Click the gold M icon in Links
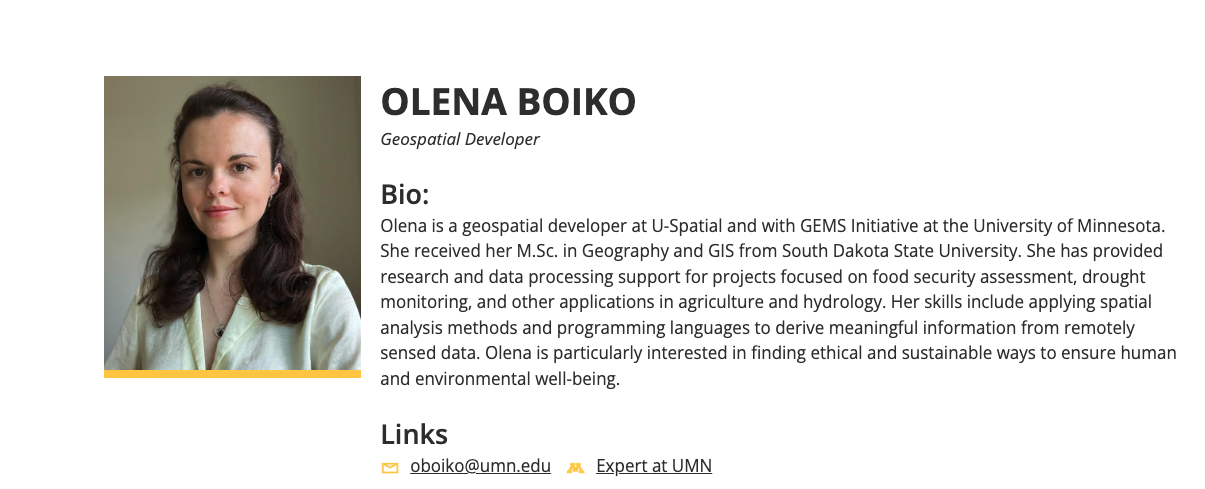The width and height of the screenshot is (1205, 489). click(x=574, y=467)
